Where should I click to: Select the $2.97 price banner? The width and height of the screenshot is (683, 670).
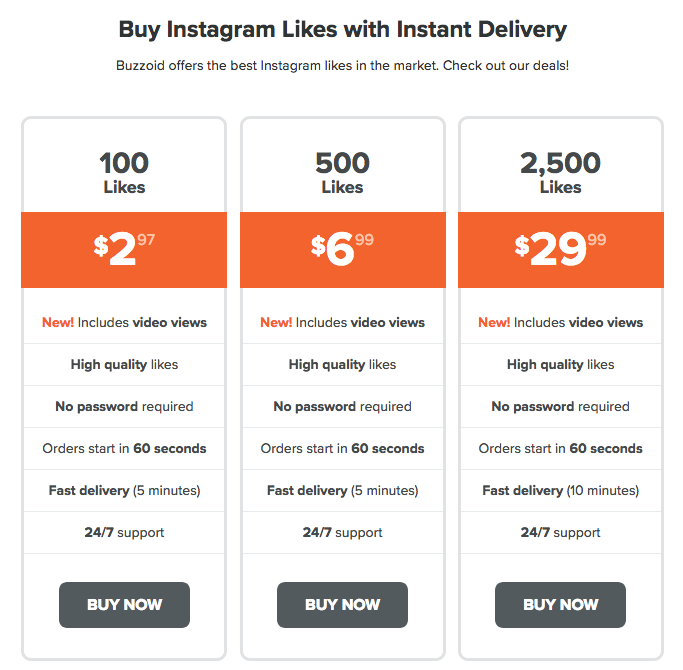[x=124, y=250]
